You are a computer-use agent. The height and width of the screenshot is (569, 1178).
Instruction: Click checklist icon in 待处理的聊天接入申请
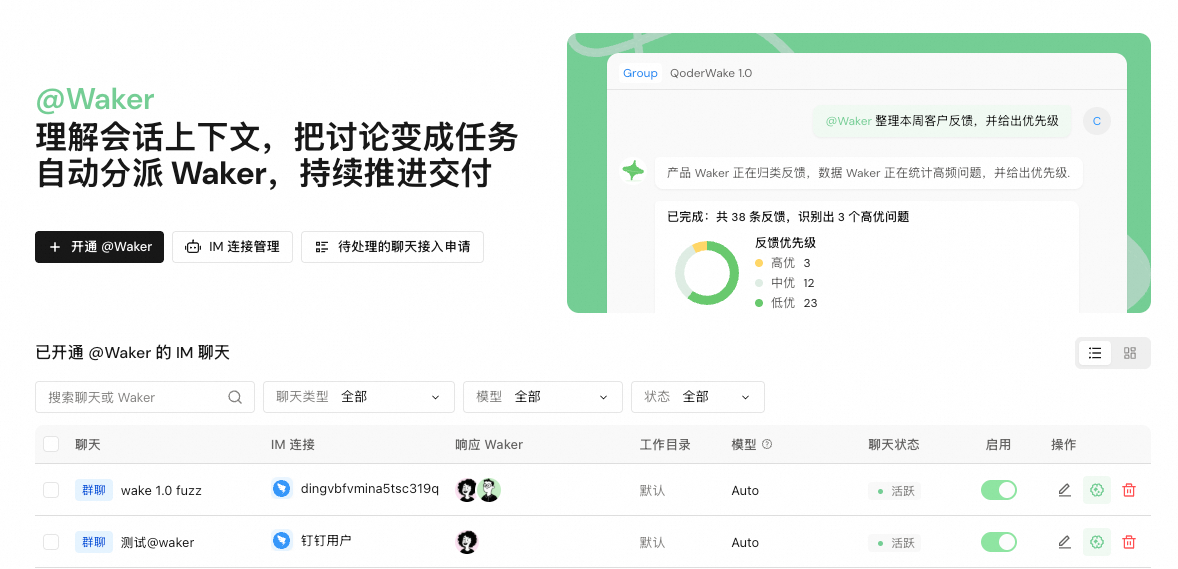point(322,247)
